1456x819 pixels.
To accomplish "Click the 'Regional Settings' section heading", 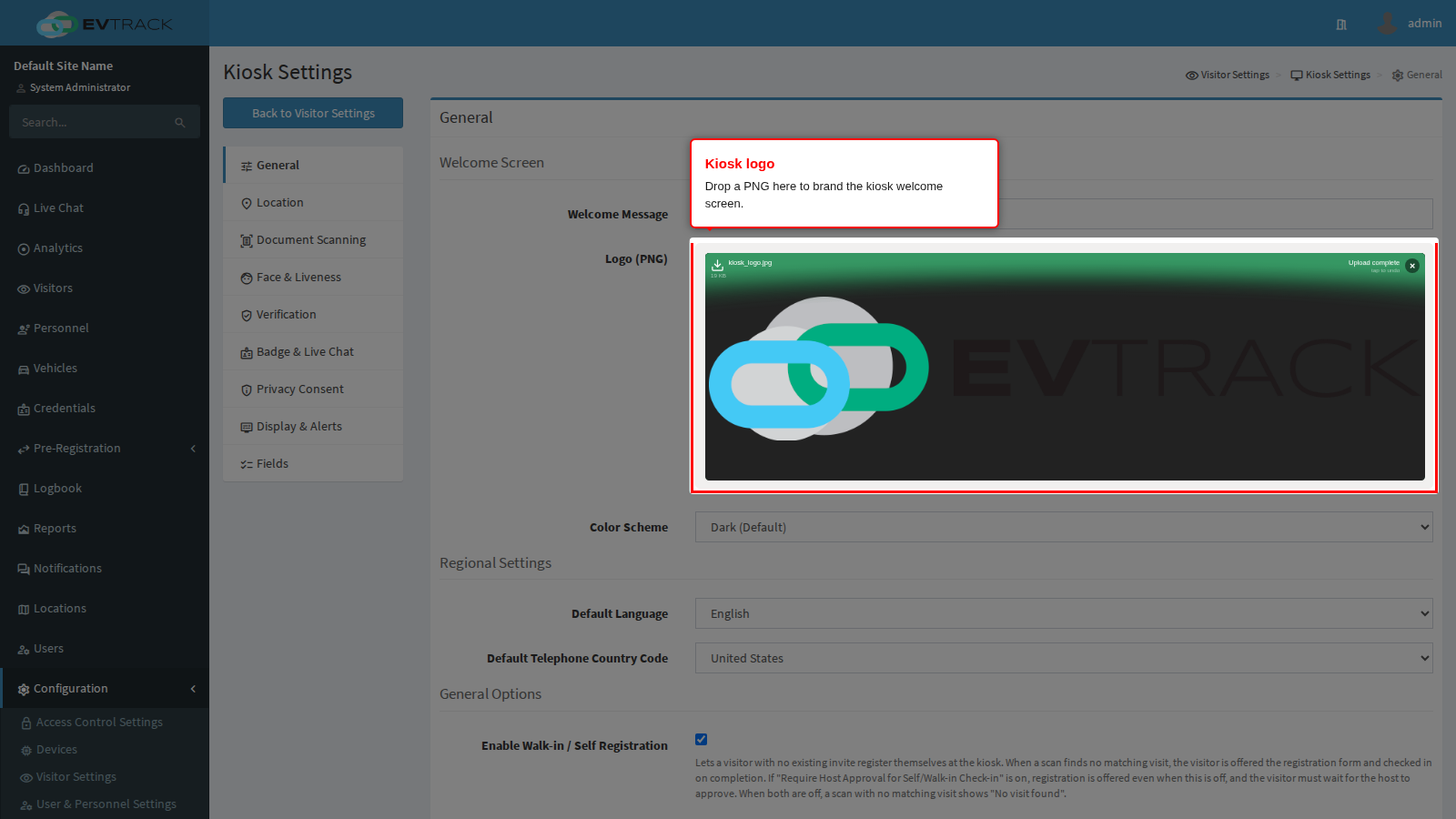I will (x=495, y=563).
